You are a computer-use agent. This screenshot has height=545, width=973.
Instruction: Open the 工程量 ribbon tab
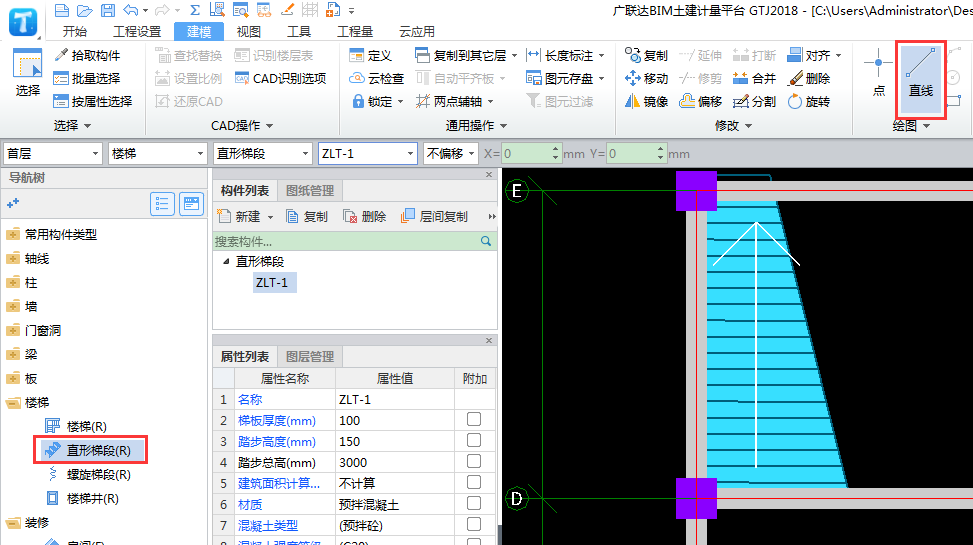click(355, 31)
